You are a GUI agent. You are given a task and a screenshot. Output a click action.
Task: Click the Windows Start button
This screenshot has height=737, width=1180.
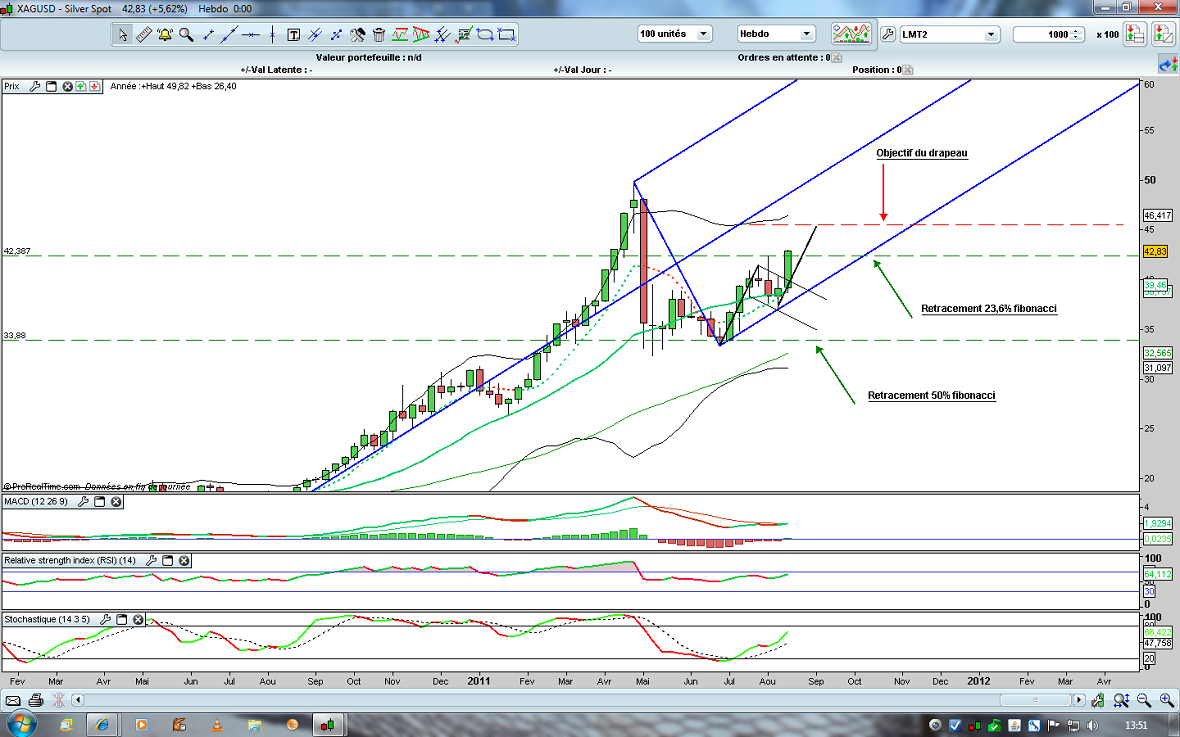tap(22, 723)
